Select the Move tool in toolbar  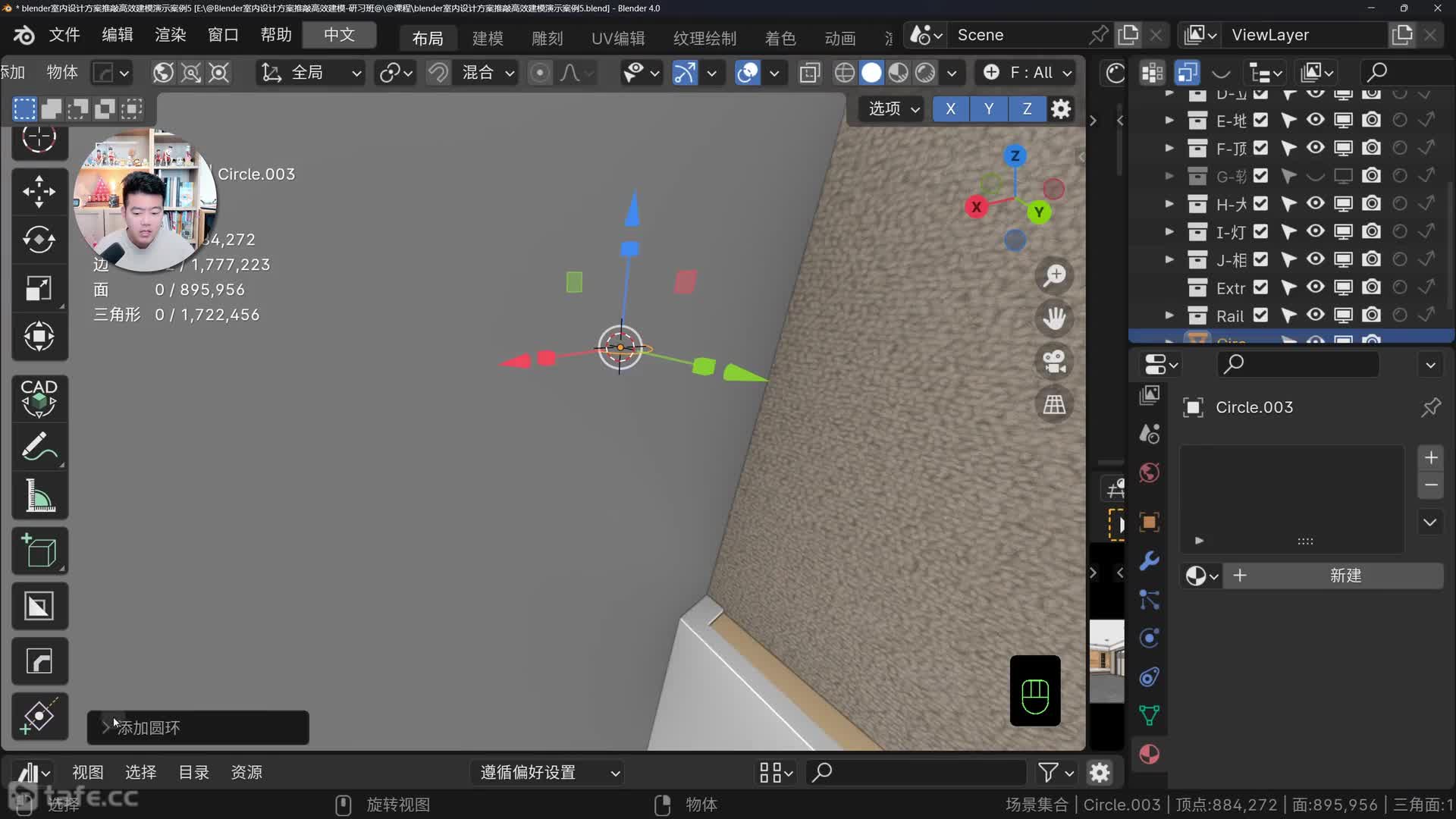(39, 191)
